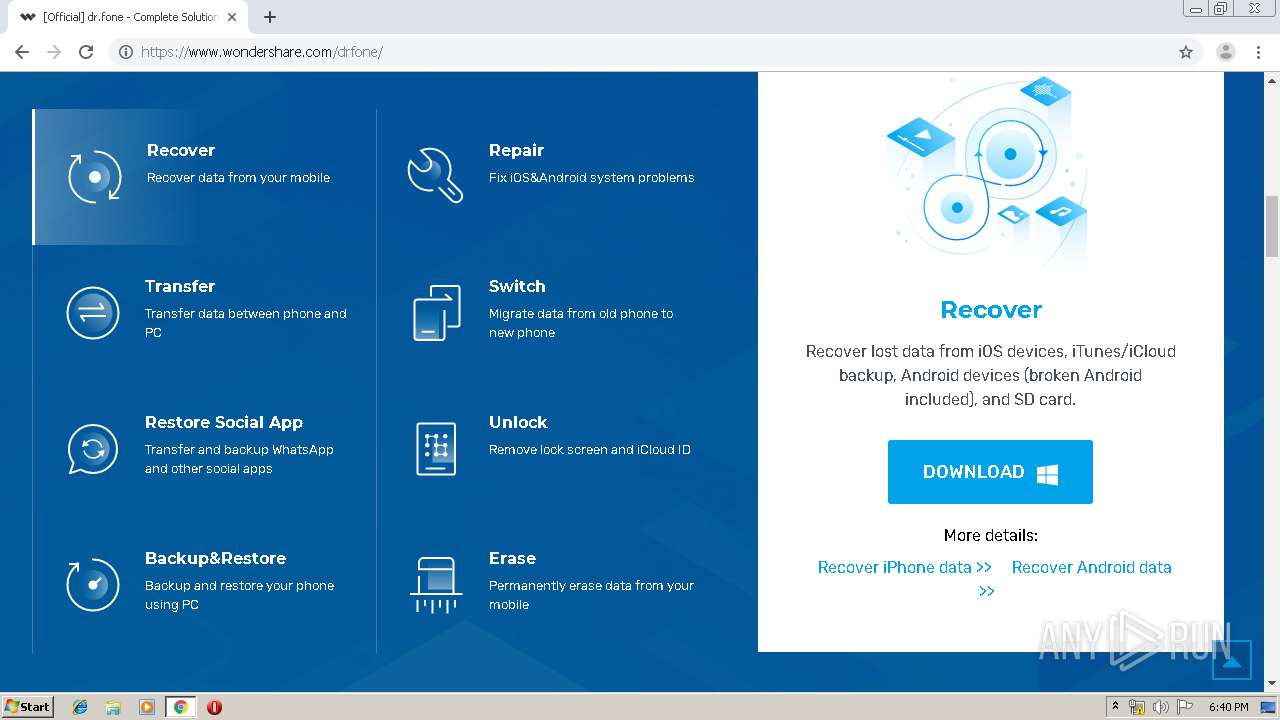
Task: Switch to Chrome taskbar icon
Action: pos(180,707)
